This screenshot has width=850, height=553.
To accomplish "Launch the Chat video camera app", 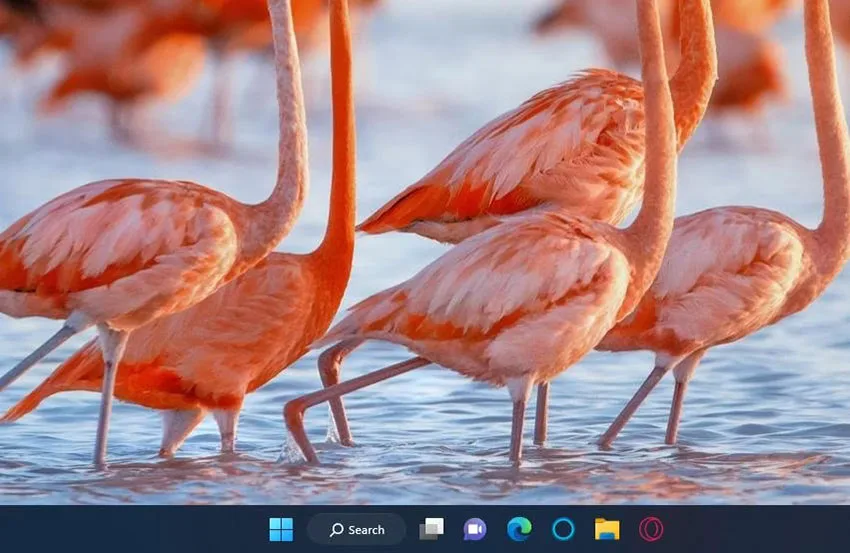I will click(475, 529).
